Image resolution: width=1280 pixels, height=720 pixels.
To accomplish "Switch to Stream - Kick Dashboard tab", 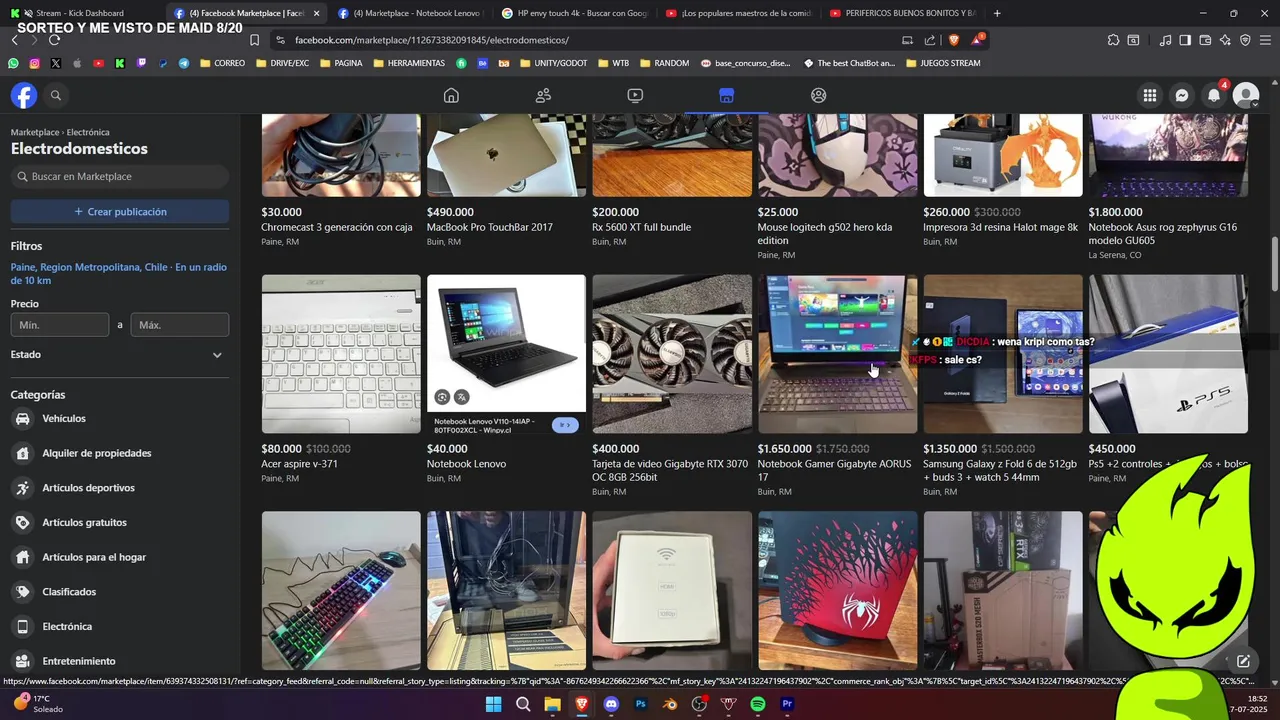I will click(80, 13).
